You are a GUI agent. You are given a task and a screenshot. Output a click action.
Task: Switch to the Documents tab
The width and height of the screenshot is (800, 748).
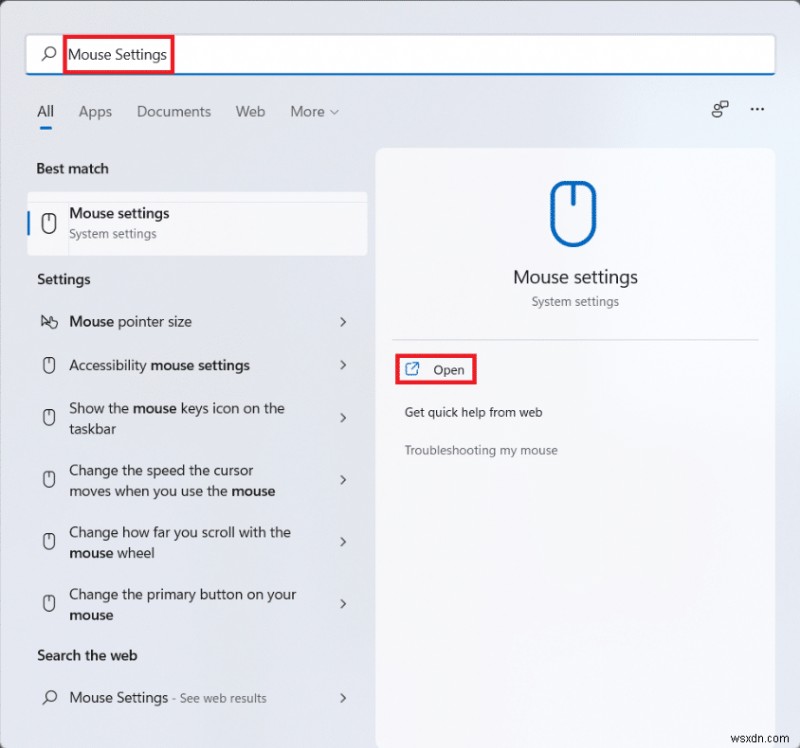(x=173, y=112)
